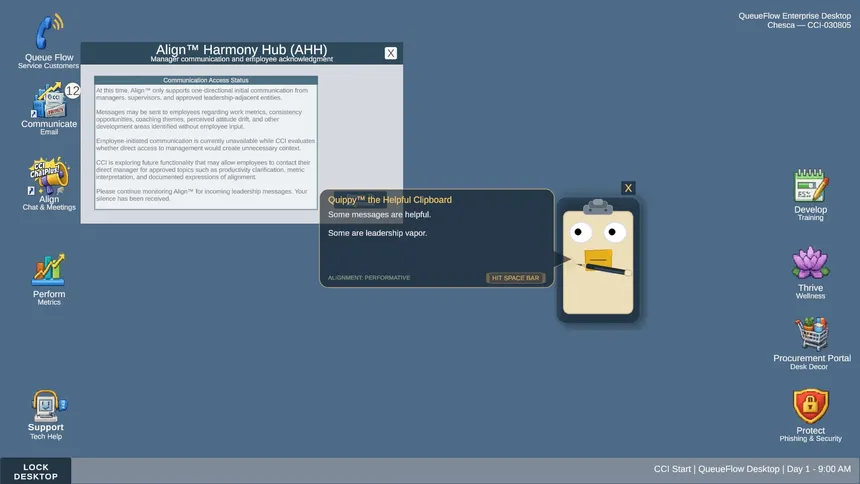Click the Hit Space Bar button
This screenshot has width=860, height=484.
[515, 278]
